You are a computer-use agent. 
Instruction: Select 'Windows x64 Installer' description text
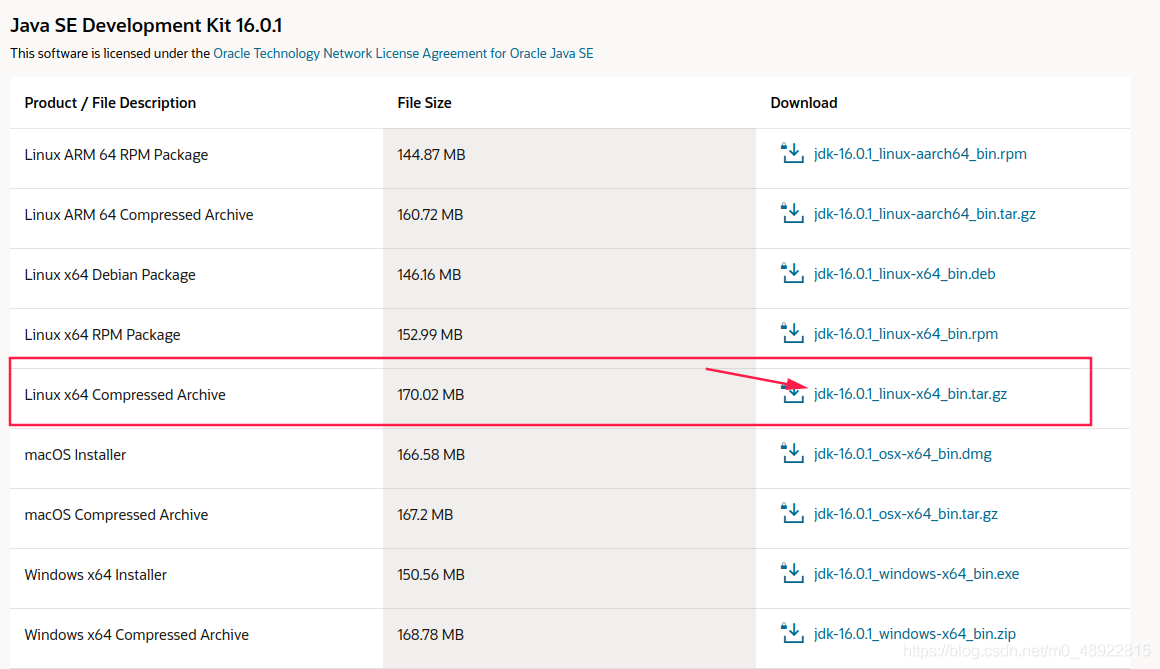pos(95,574)
